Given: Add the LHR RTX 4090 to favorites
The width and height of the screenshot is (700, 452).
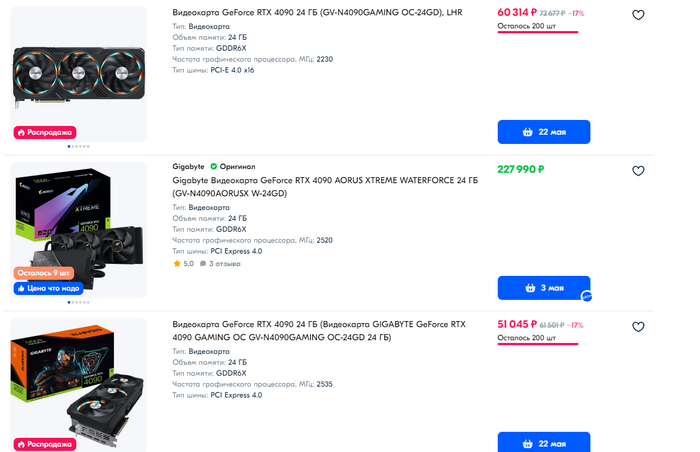Looking at the screenshot, I should pyautogui.click(x=638, y=15).
